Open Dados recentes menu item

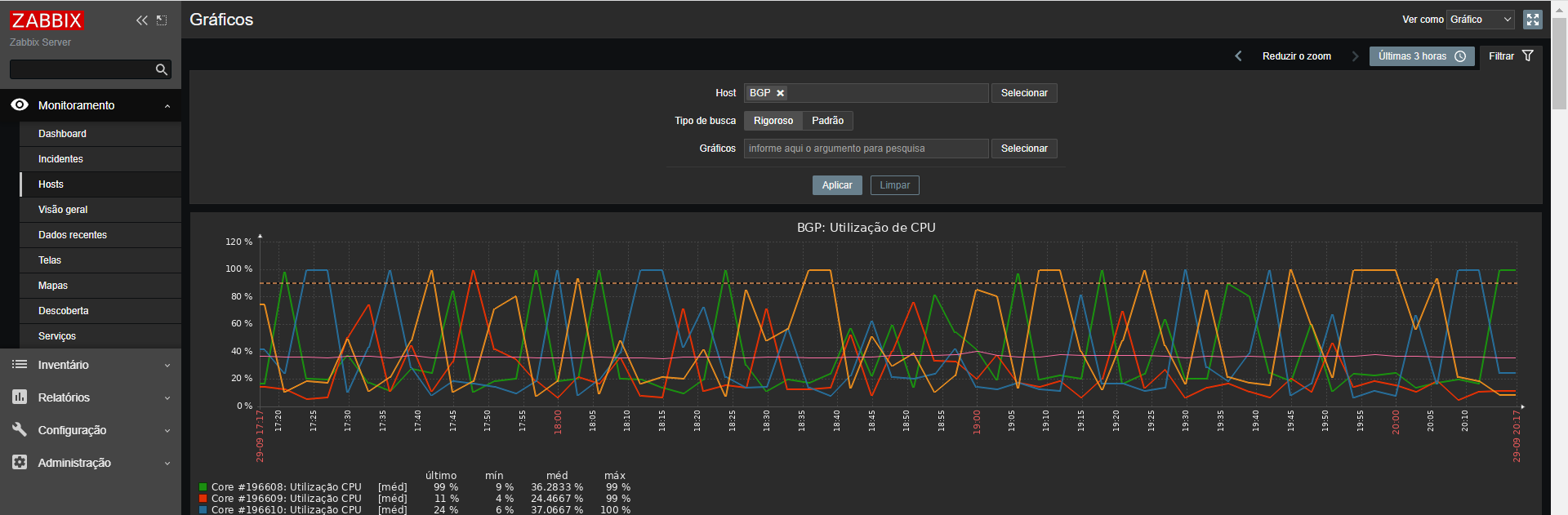coord(73,235)
